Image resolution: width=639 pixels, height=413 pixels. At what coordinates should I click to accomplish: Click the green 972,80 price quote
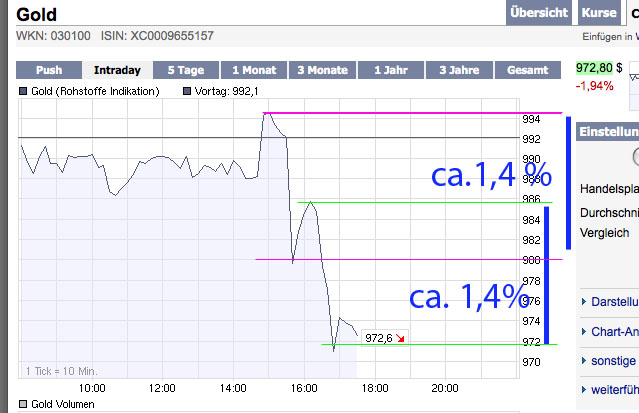pyautogui.click(x=595, y=68)
